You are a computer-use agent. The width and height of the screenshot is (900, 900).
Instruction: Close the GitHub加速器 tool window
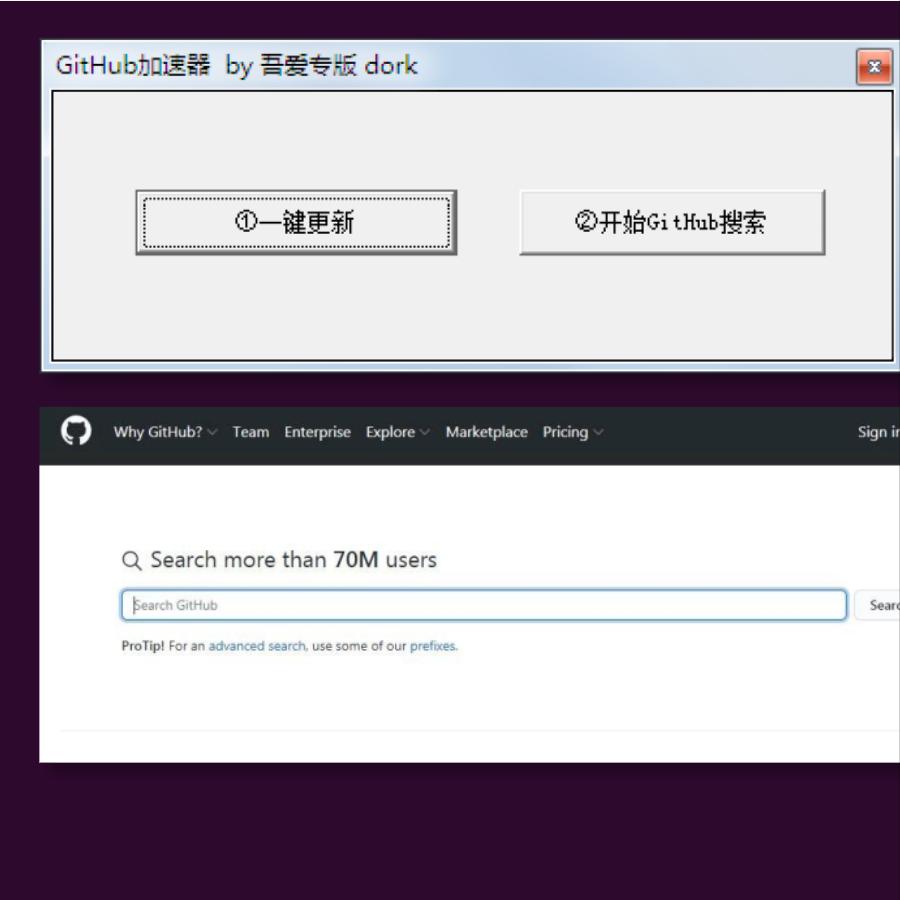[x=874, y=66]
